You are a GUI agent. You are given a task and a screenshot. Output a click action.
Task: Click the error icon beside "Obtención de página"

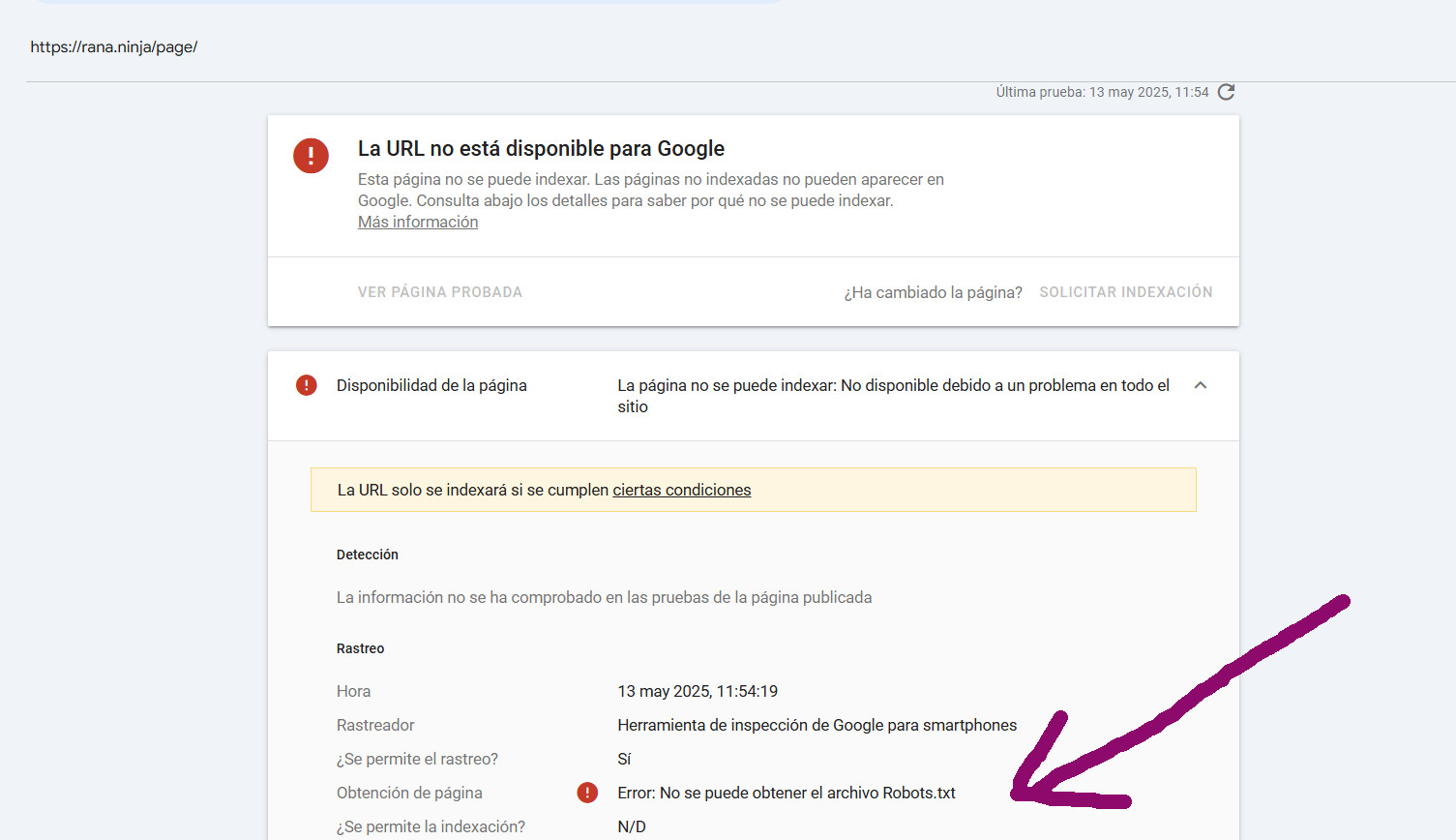(587, 792)
